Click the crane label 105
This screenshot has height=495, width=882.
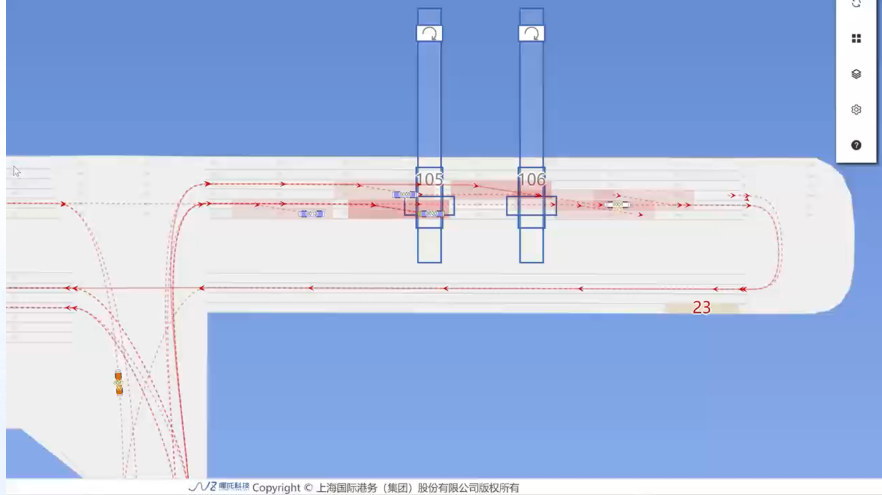(429, 180)
